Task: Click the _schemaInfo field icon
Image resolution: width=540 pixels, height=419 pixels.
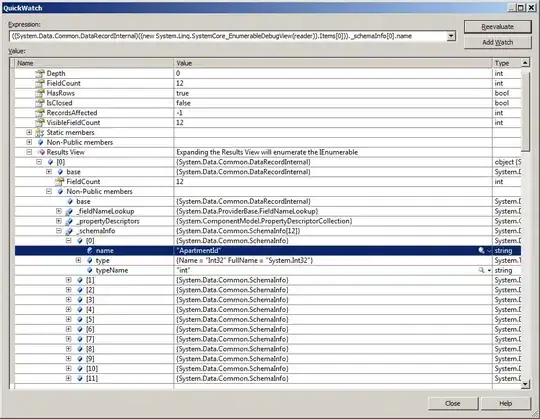Action: 70,231
